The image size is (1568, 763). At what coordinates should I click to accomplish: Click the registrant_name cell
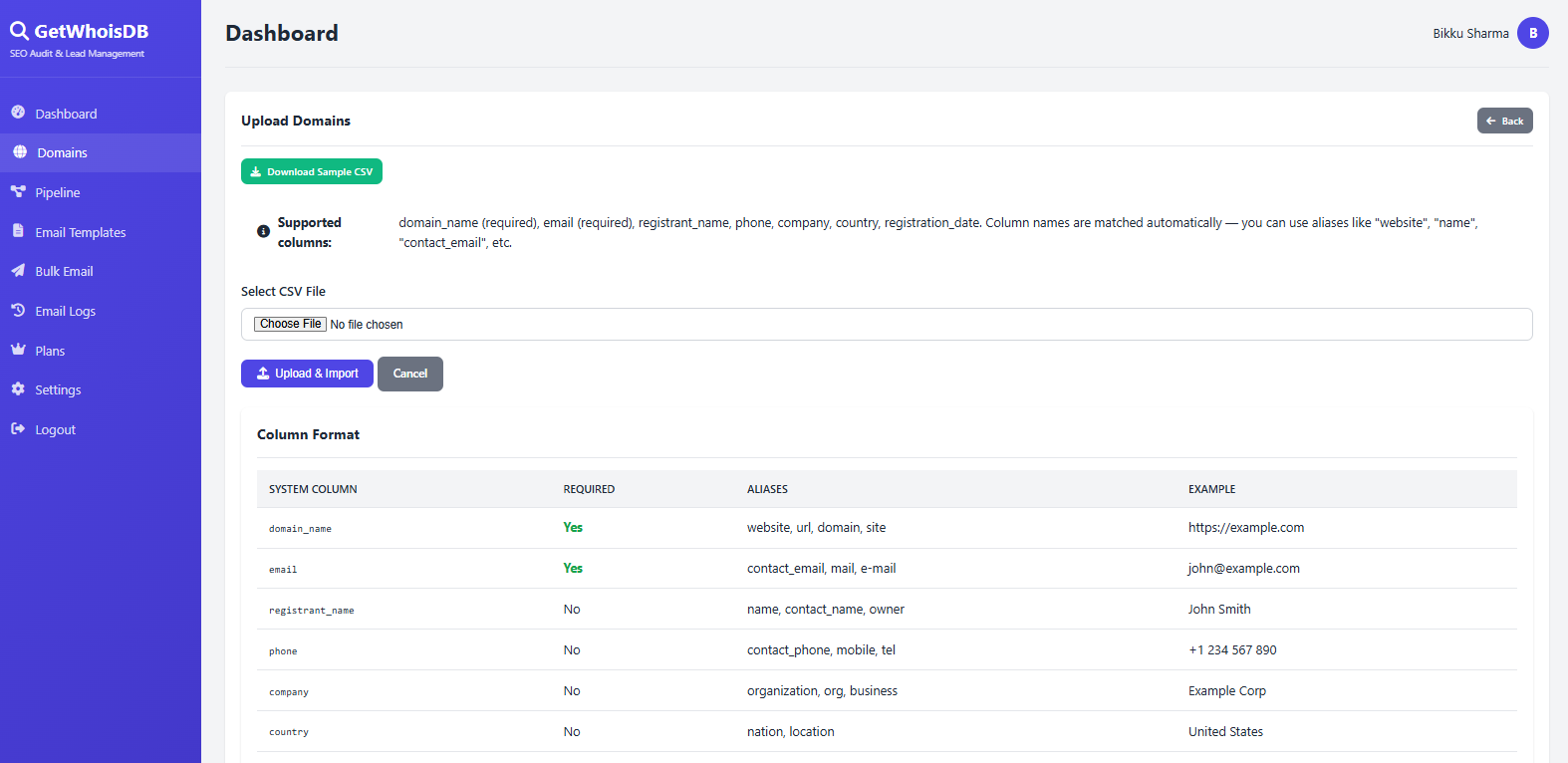coord(311,611)
